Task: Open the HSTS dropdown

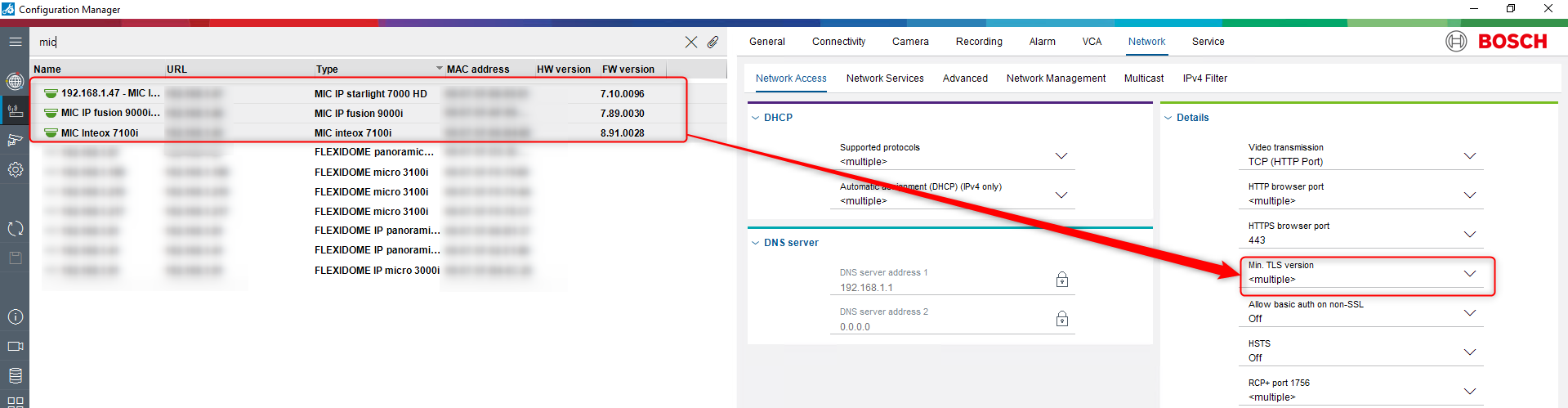Action: [x=1469, y=352]
